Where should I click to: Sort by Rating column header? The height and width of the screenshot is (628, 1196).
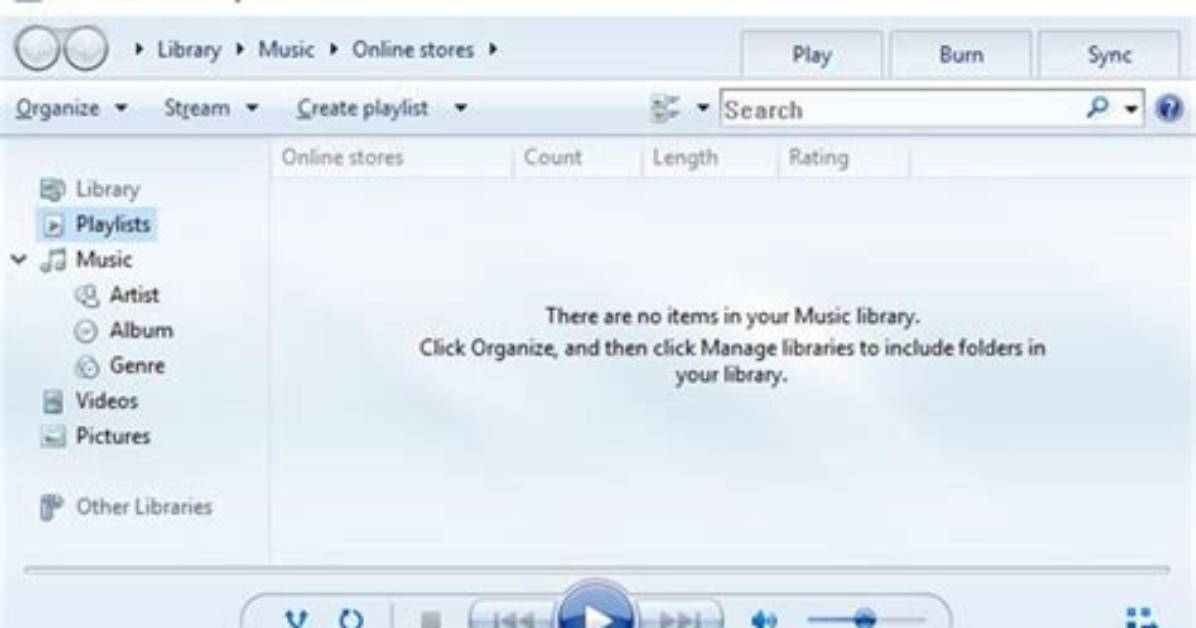(818, 158)
